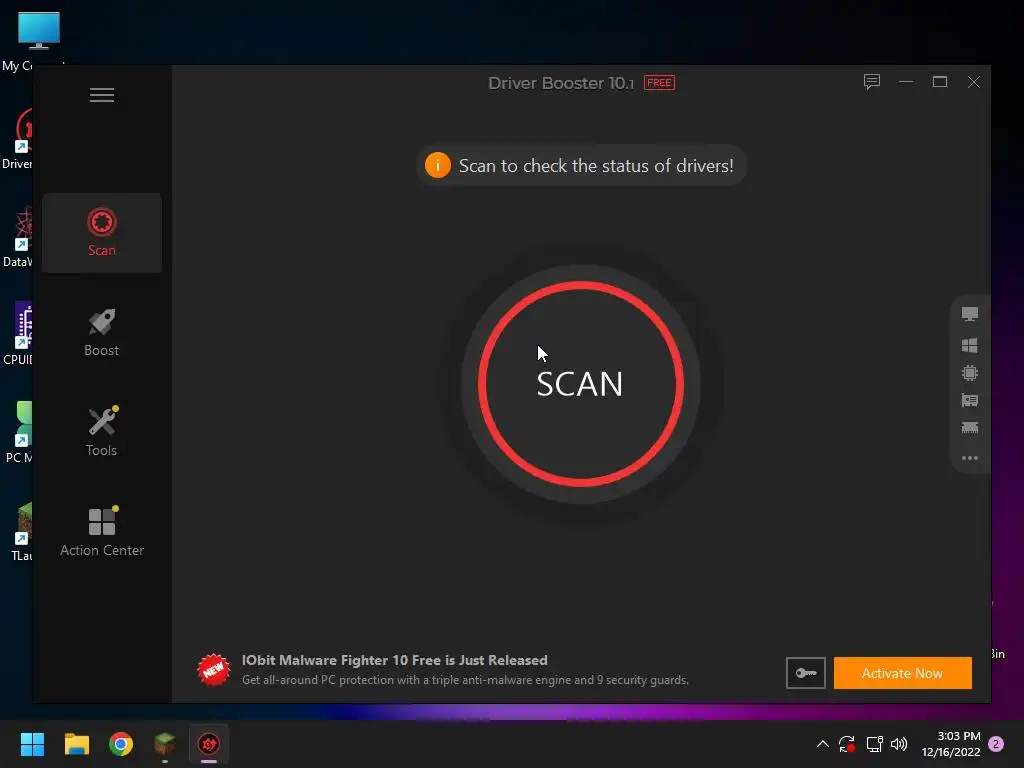Show Windows system info icon

[970, 345]
